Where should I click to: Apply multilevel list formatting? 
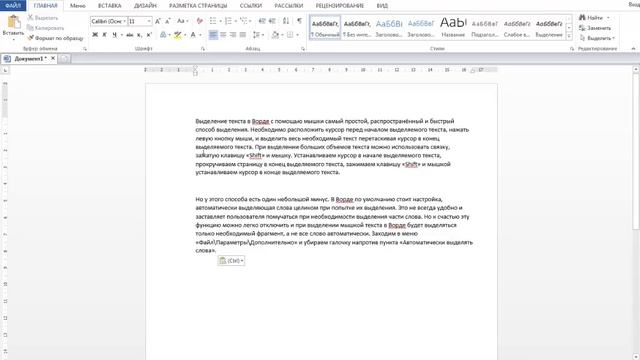244,21
